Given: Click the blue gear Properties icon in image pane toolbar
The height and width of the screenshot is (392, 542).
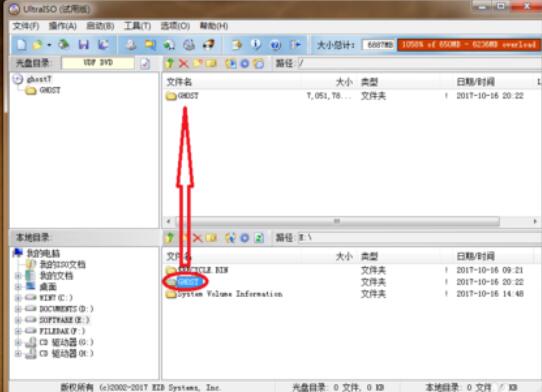Looking at the screenshot, I should (x=245, y=63).
